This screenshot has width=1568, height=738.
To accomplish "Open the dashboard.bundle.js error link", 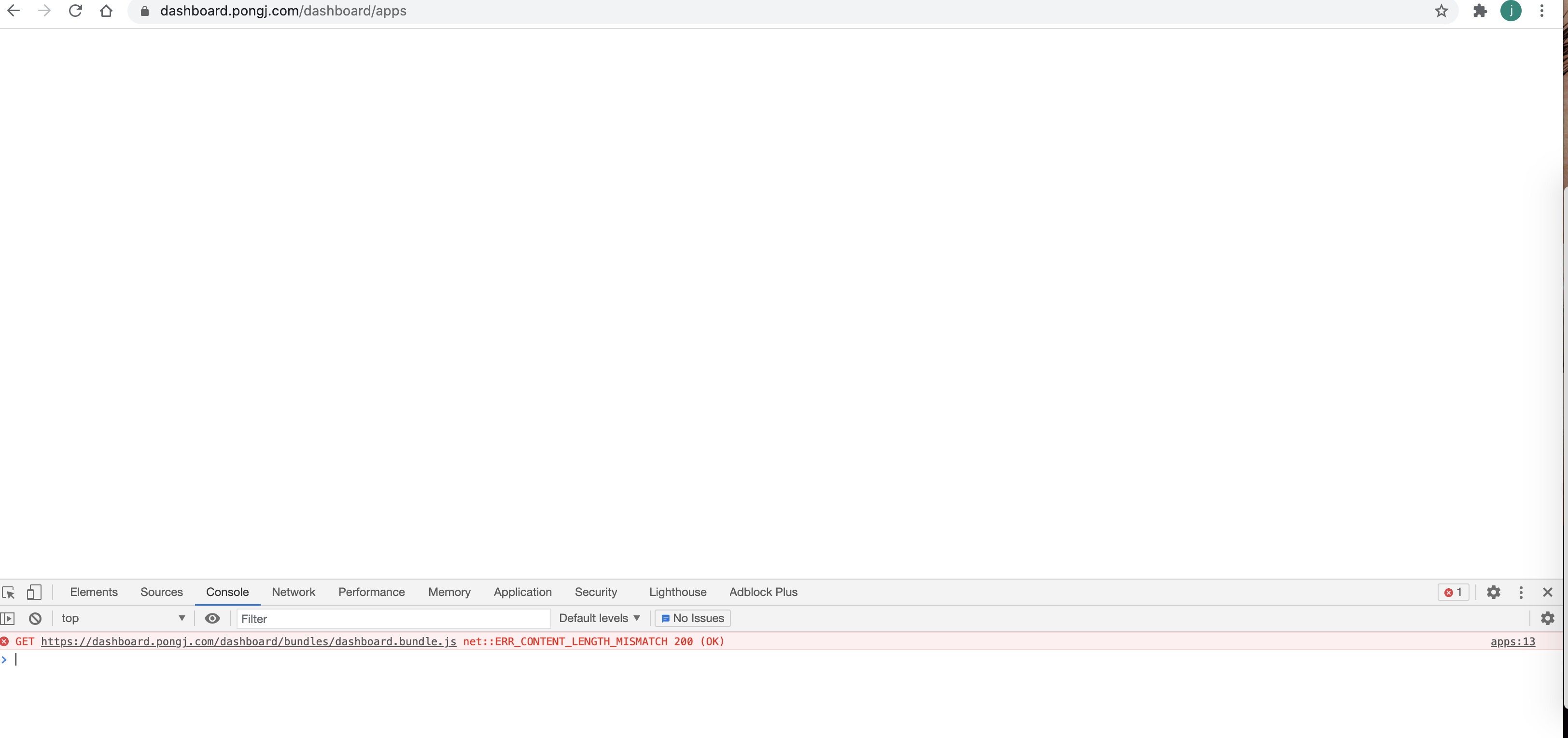I will 248,641.
